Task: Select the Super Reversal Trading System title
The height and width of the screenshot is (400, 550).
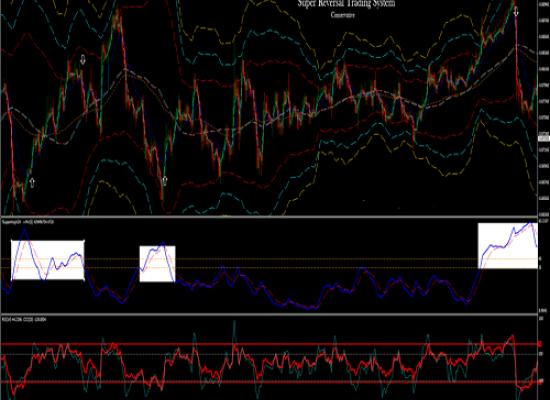Action: (346, 4)
